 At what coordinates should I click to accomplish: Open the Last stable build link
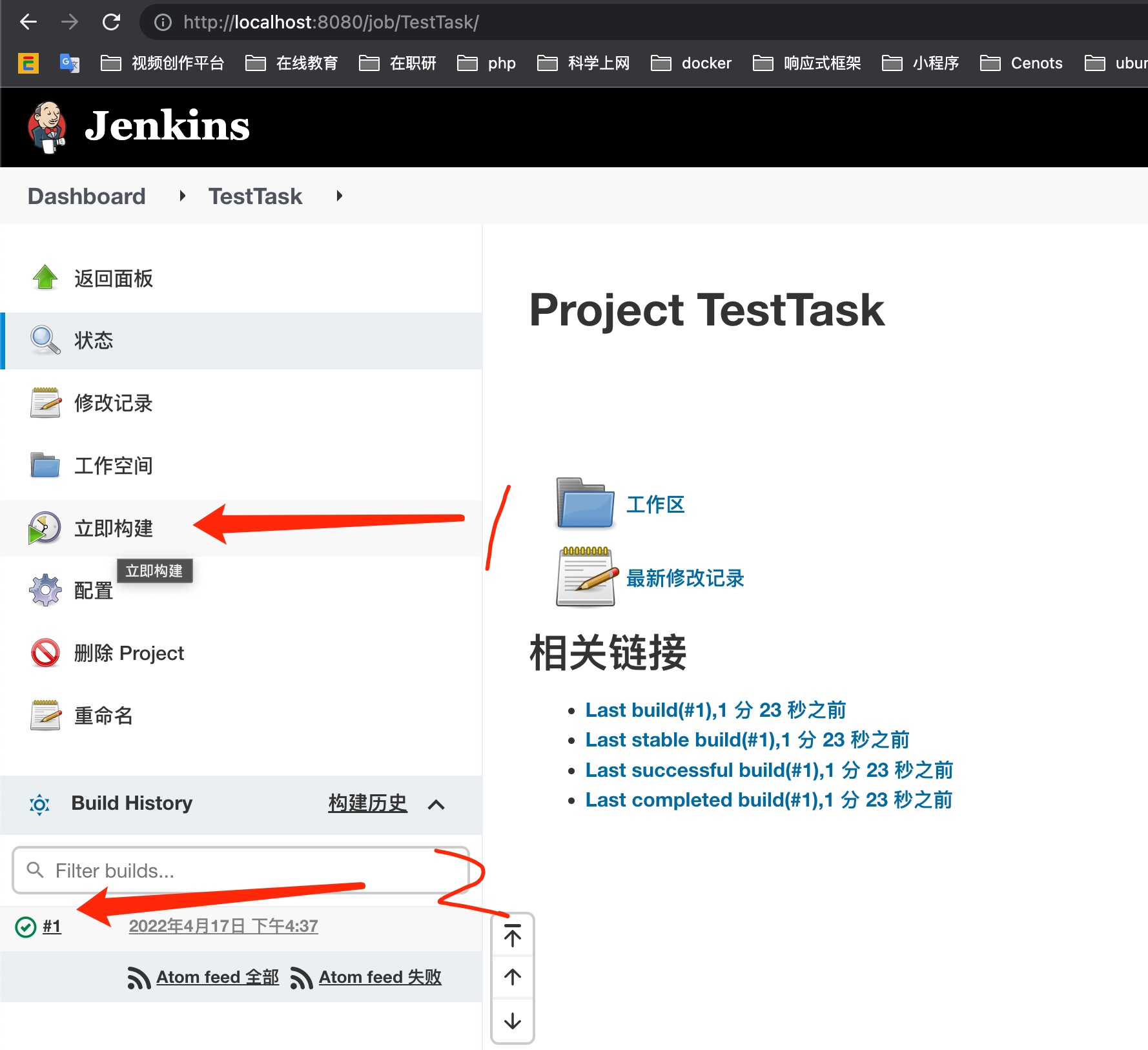(747, 740)
